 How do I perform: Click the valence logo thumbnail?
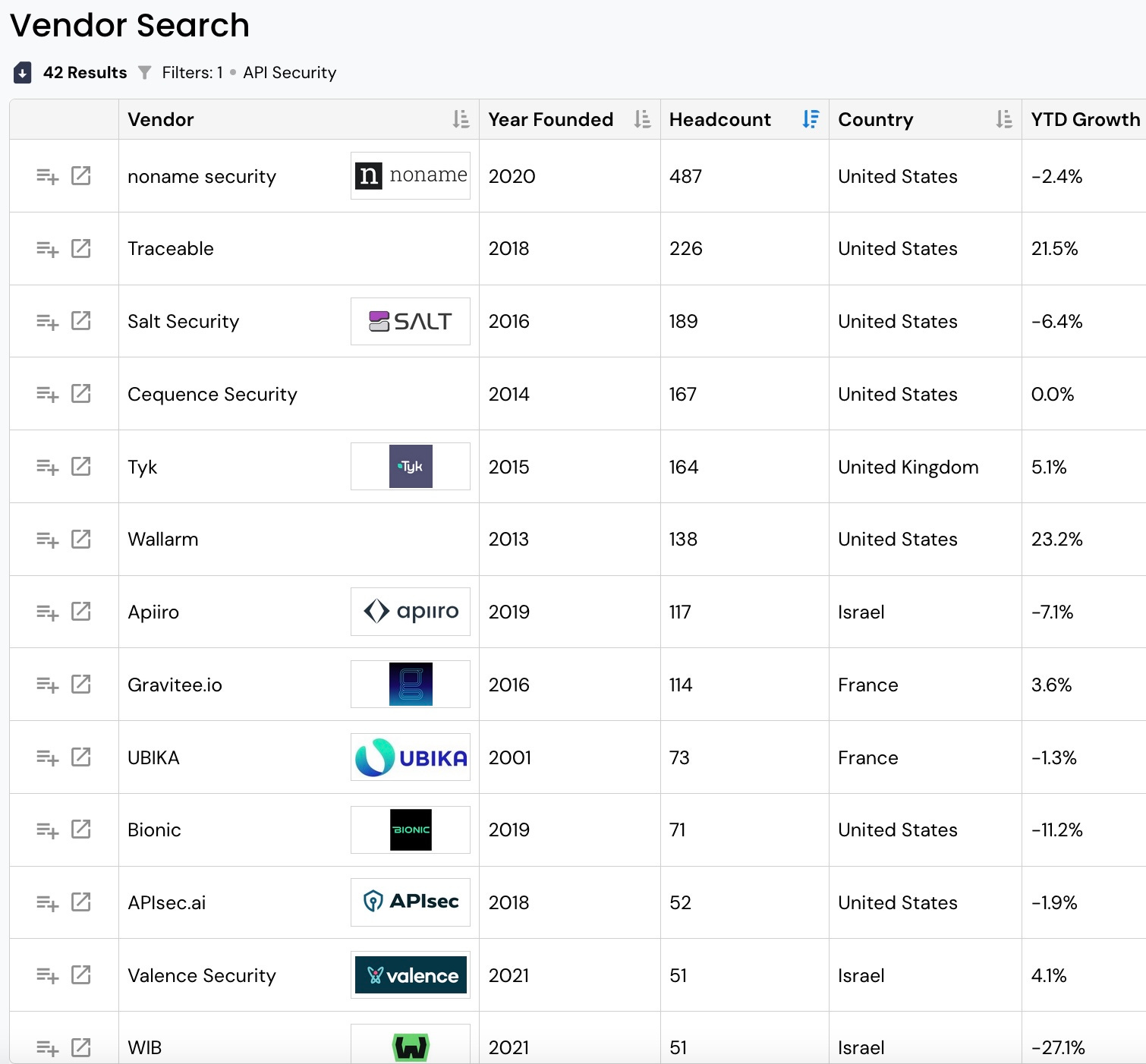pos(411,975)
